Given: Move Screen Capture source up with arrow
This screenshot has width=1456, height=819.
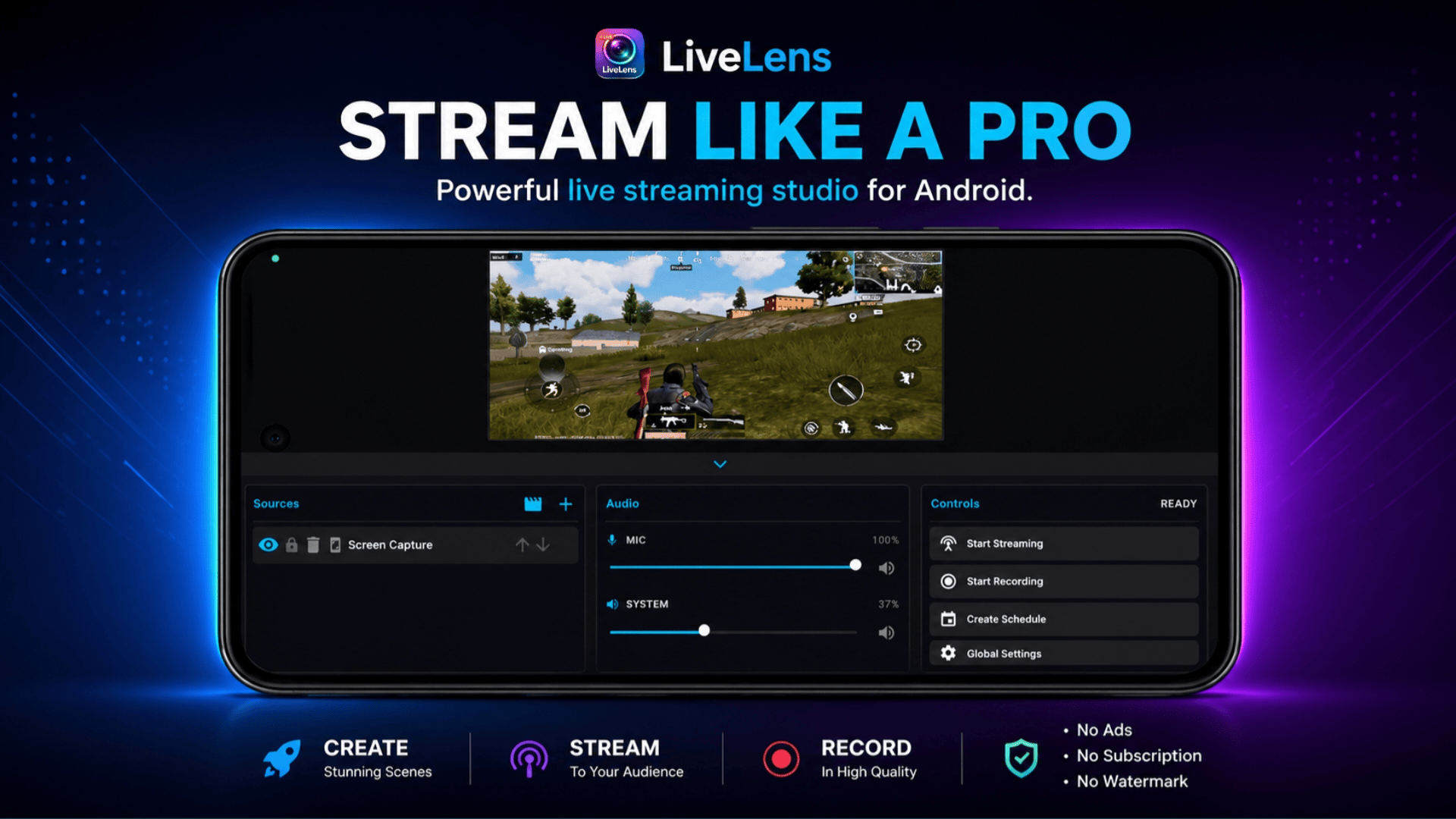Looking at the screenshot, I should click(522, 544).
